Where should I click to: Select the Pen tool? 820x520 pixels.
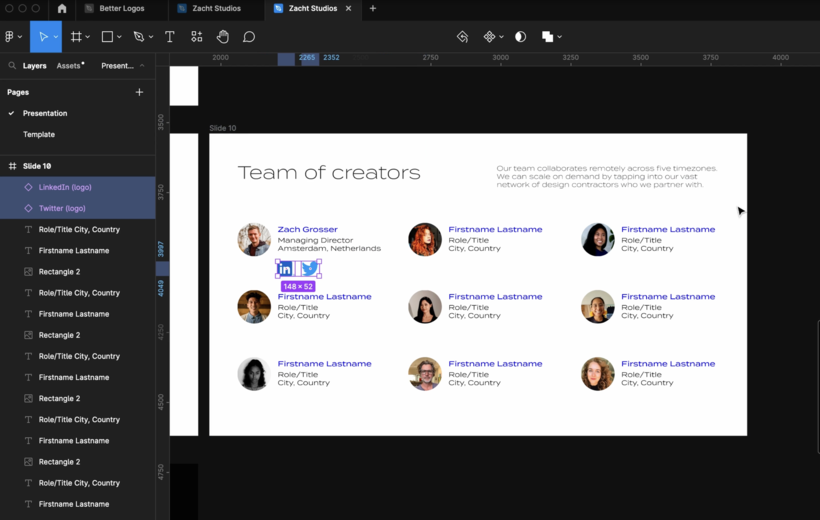point(139,37)
